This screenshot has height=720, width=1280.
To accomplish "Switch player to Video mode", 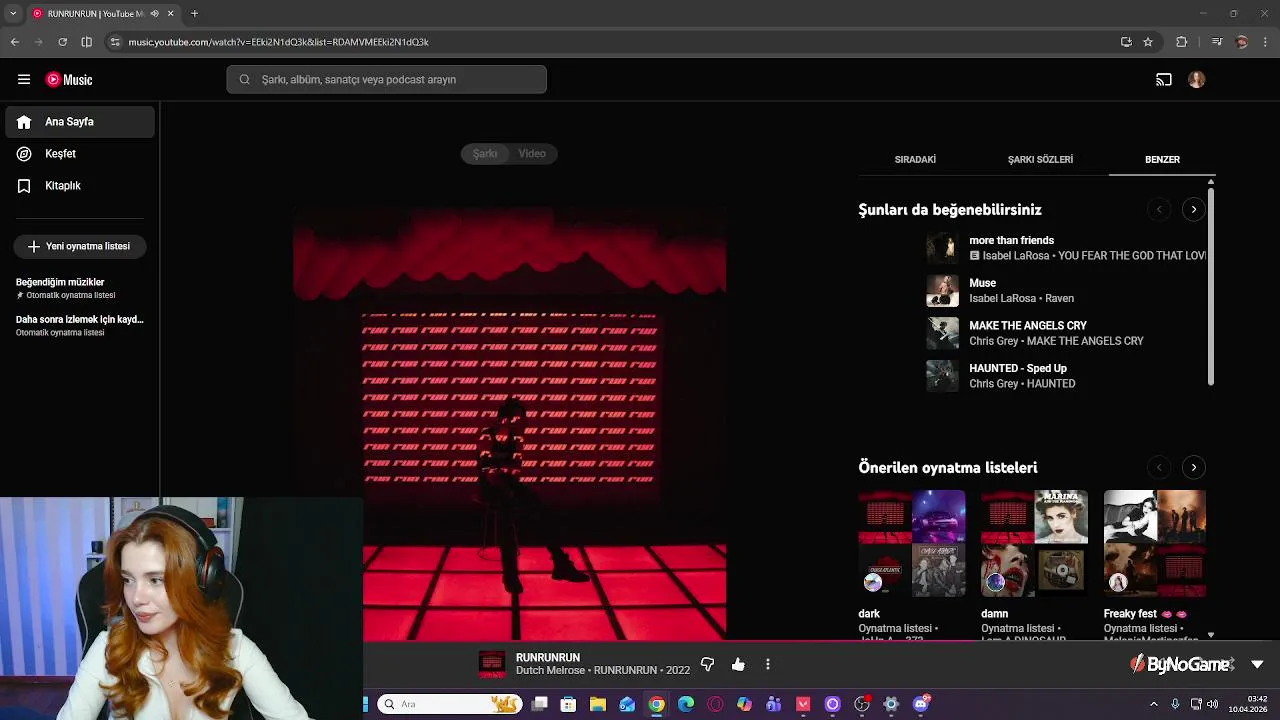I will point(532,153).
